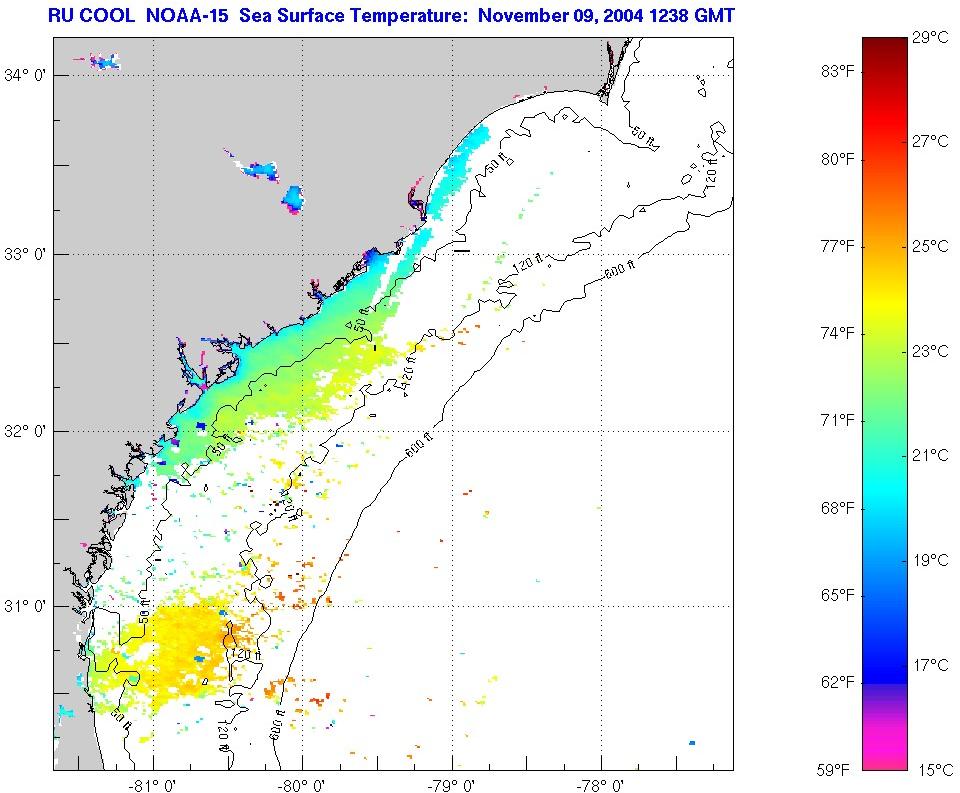Image resolution: width=960 pixels, height=793 pixels.
Task: Pick the 23°C colorbar label
Action: (930, 351)
